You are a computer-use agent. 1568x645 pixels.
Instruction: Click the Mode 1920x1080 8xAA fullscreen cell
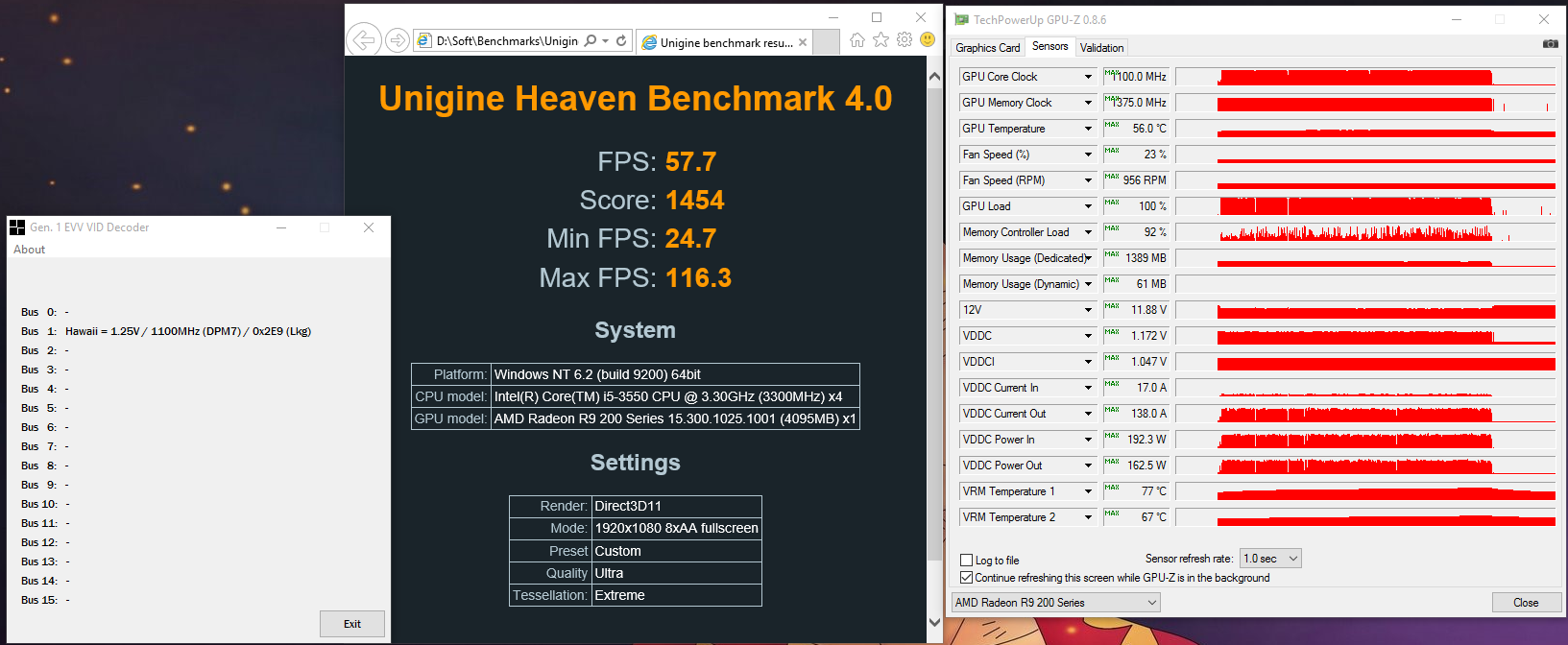(677, 528)
